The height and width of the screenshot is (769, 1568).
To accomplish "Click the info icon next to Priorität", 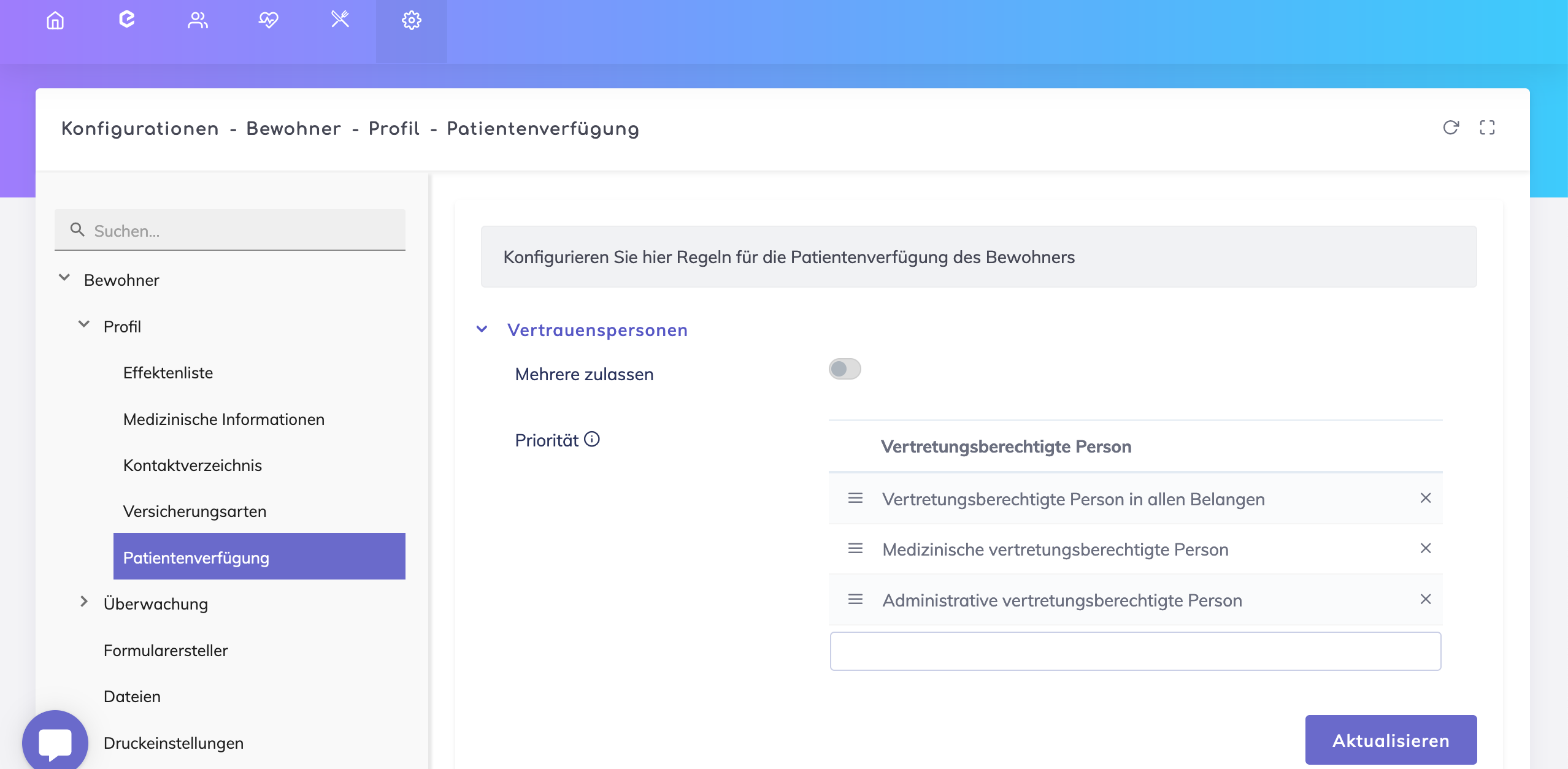I will [x=592, y=439].
